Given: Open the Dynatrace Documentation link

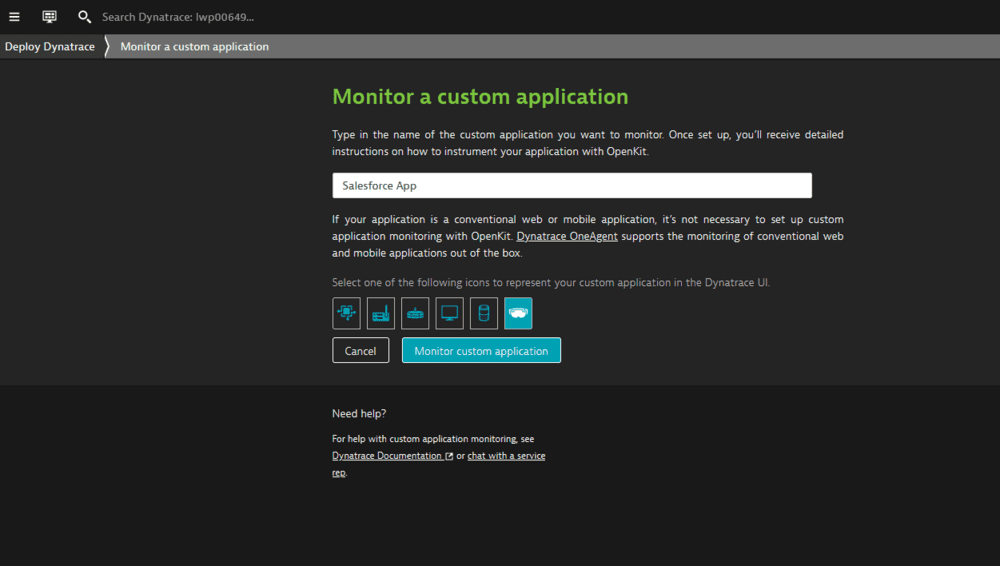Looking at the screenshot, I should [x=386, y=456].
